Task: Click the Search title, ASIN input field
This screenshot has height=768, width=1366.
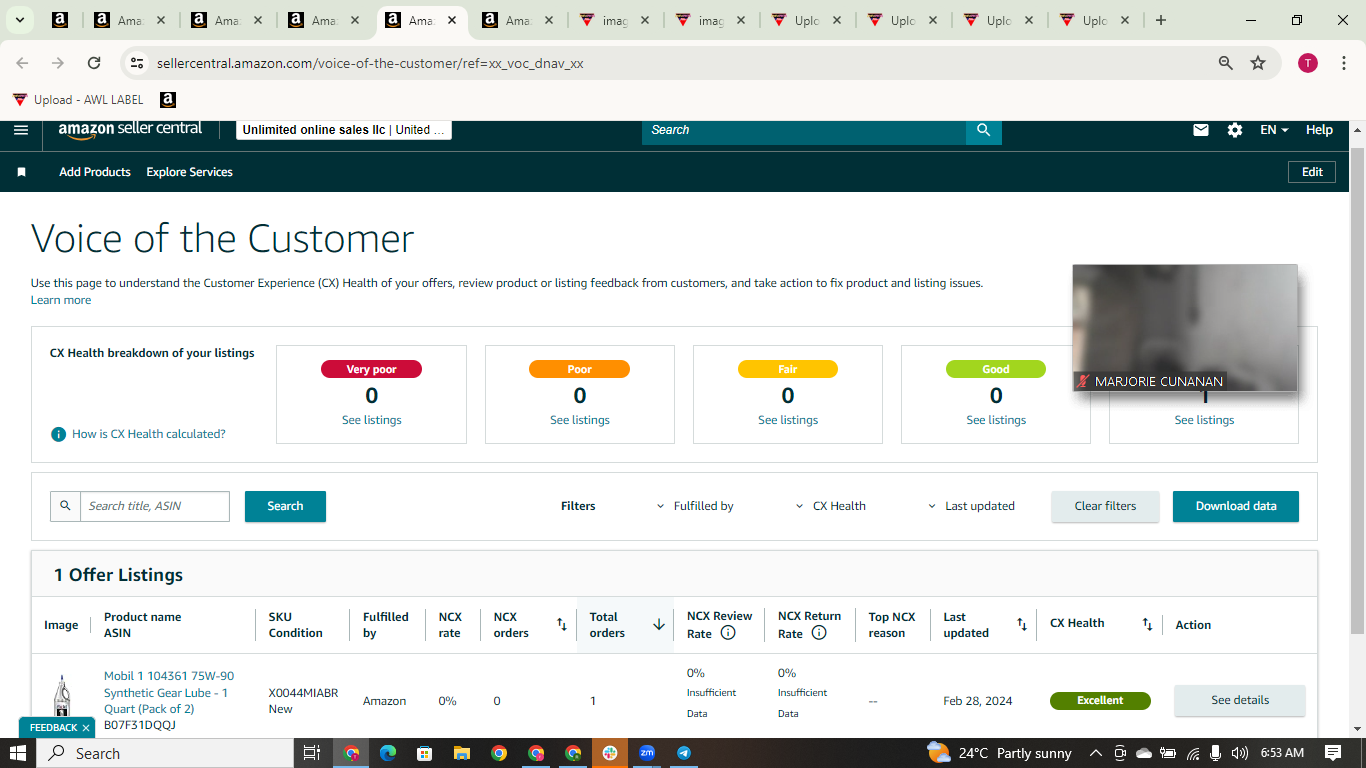Action: click(x=155, y=506)
